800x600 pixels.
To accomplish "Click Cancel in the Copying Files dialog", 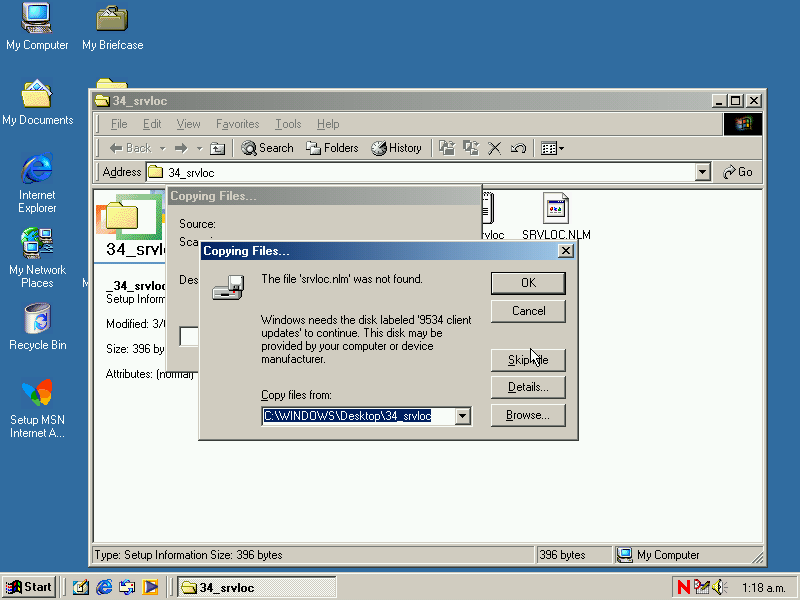I will pyautogui.click(x=528, y=311).
